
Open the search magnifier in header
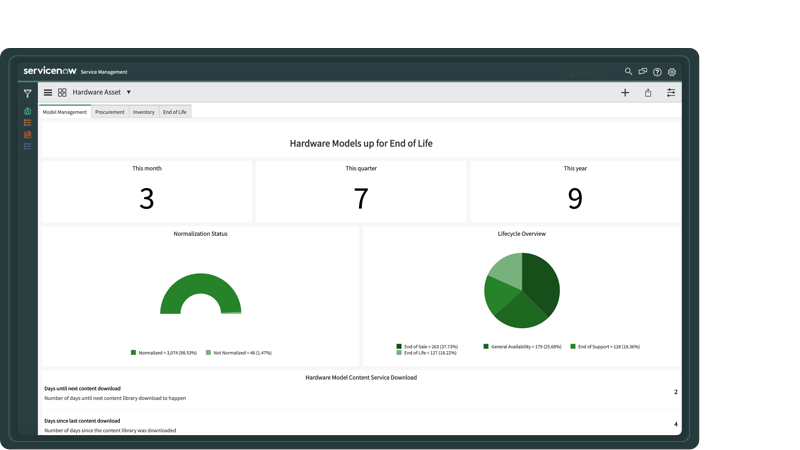point(629,71)
